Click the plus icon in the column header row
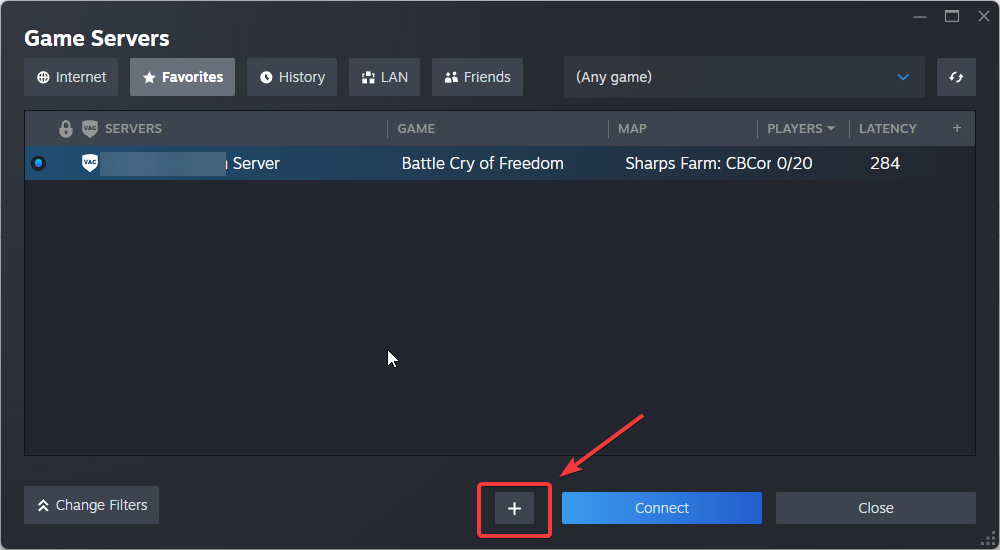Screen dimensions: 1000x550 click(x=956, y=128)
